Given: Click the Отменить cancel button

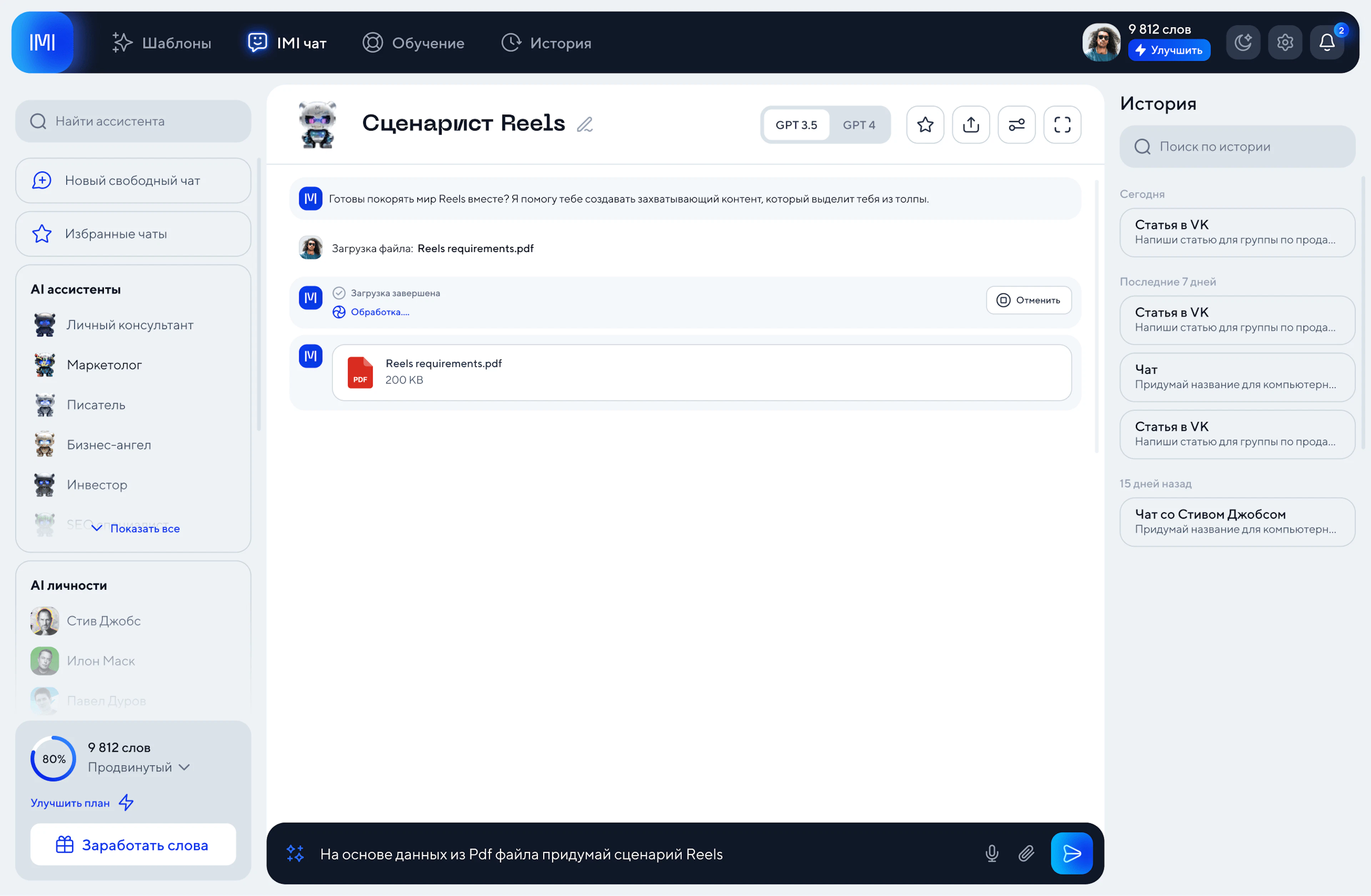Looking at the screenshot, I should [x=1028, y=300].
